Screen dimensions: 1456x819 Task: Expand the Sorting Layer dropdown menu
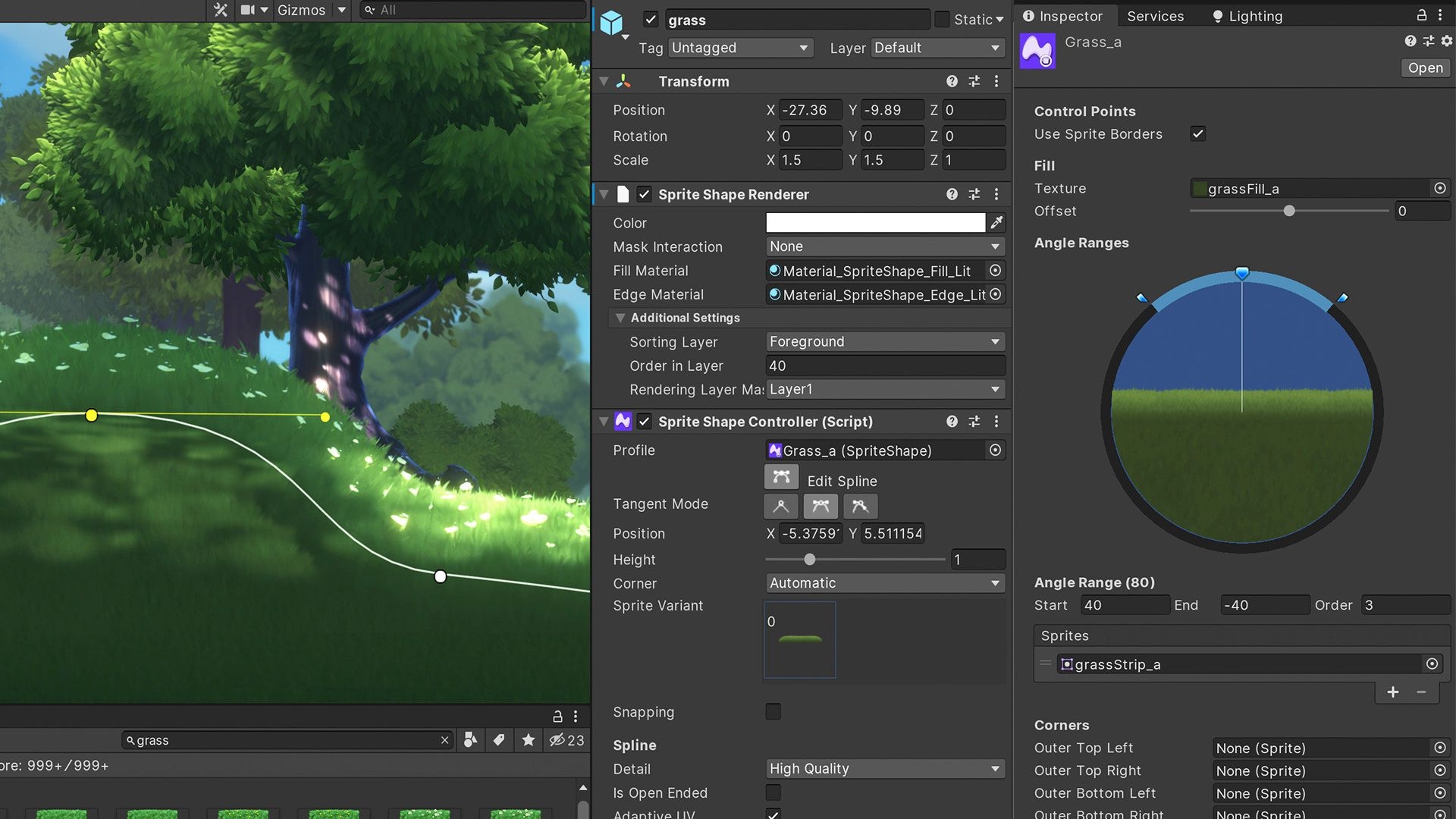click(884, 341)
